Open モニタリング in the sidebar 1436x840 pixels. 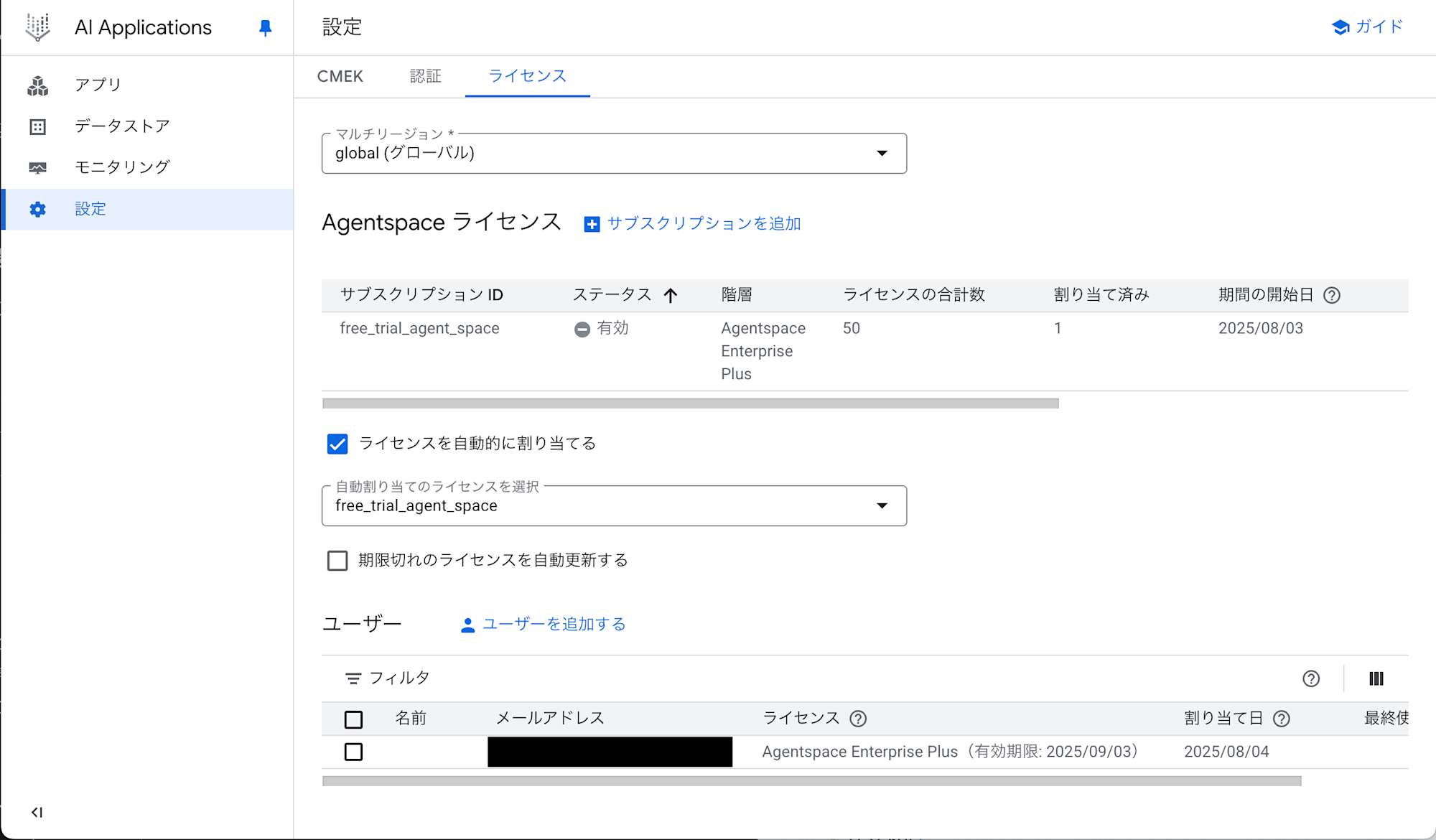coord(147,168)
